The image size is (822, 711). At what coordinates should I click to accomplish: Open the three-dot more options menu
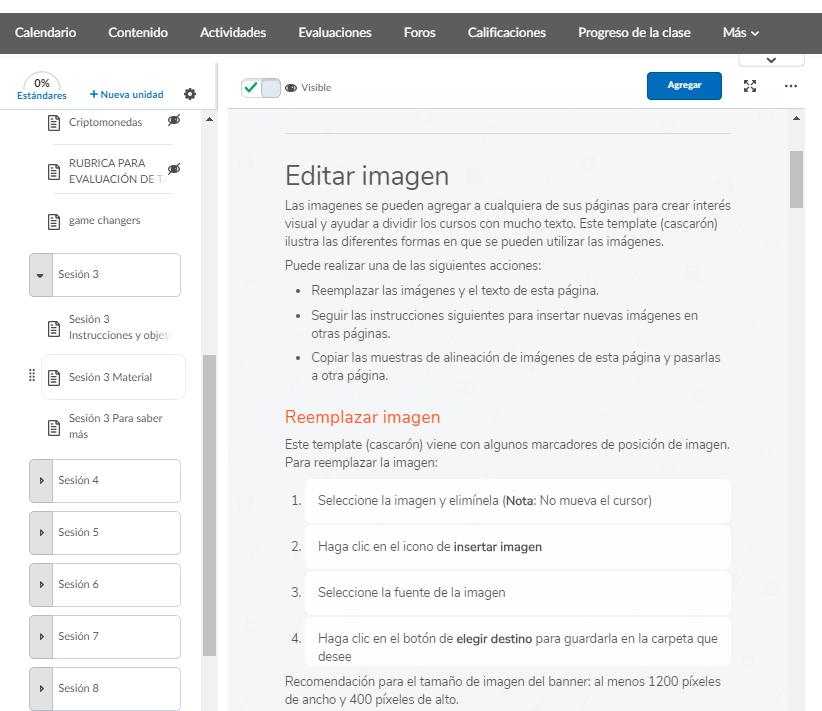coord(791,86)
